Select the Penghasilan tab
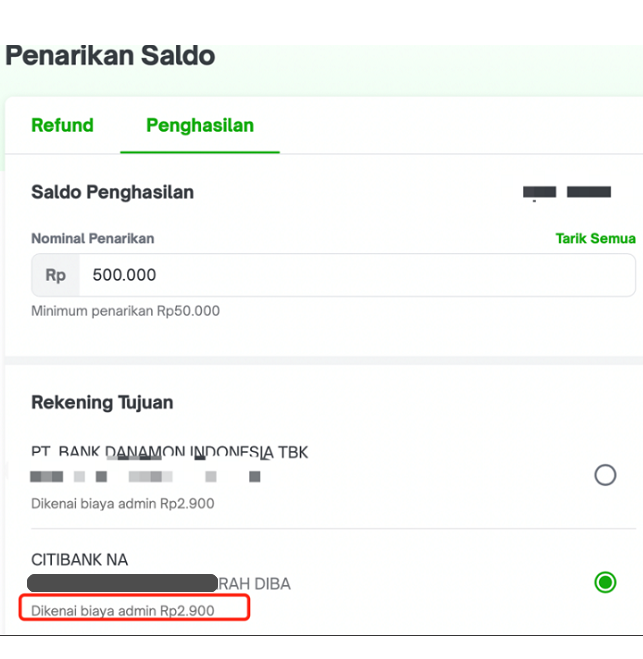The image size is (643, 659). click(200, 126)
